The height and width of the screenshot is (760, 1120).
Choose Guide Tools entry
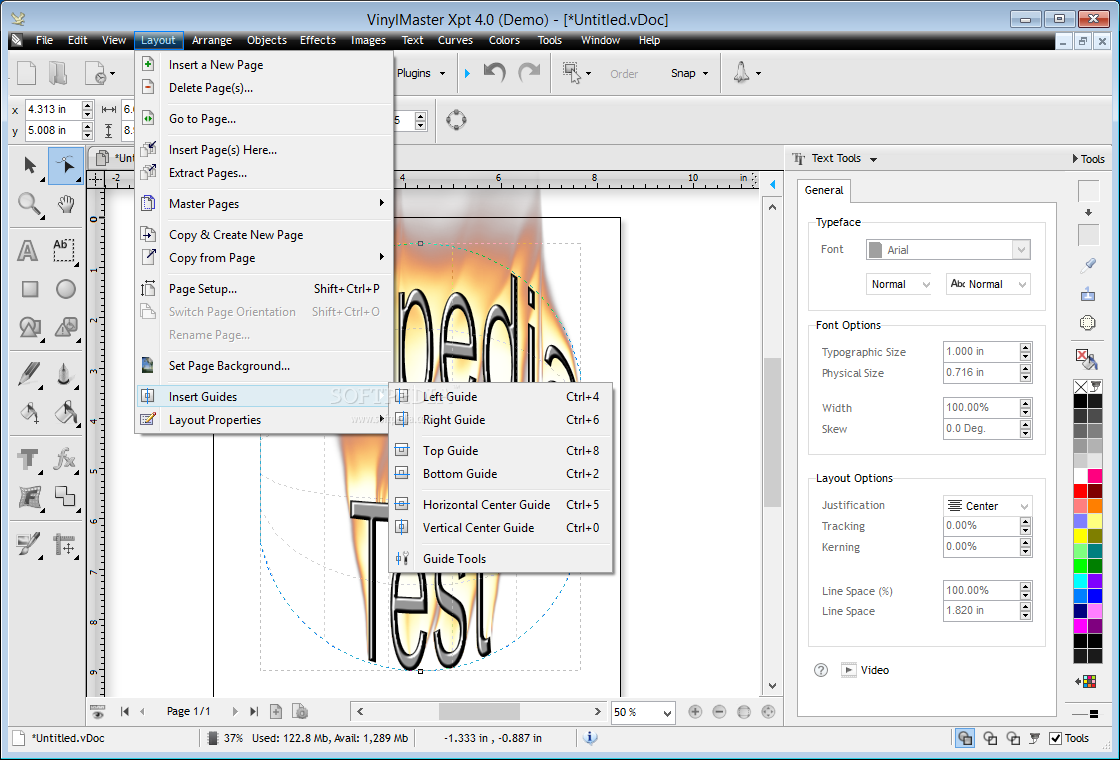[x=500, y=559]
